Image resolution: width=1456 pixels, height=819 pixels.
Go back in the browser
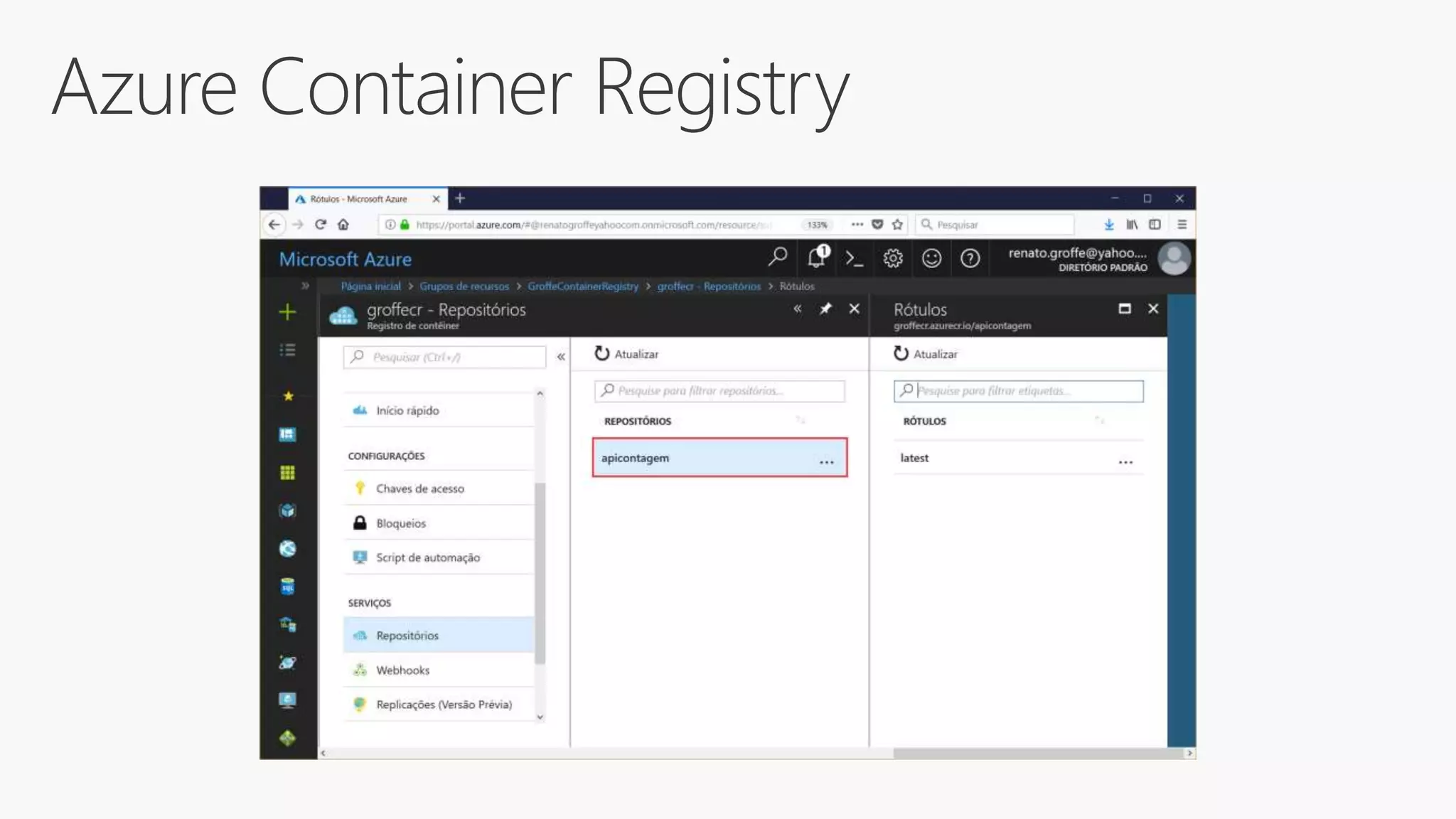[274, 225]
